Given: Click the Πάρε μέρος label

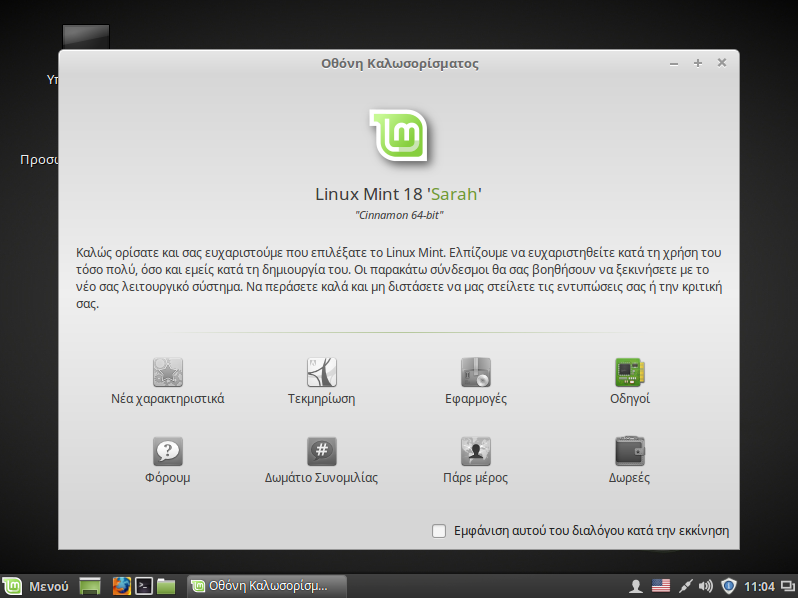Looking at the screenshot, I should coord(476,477).
